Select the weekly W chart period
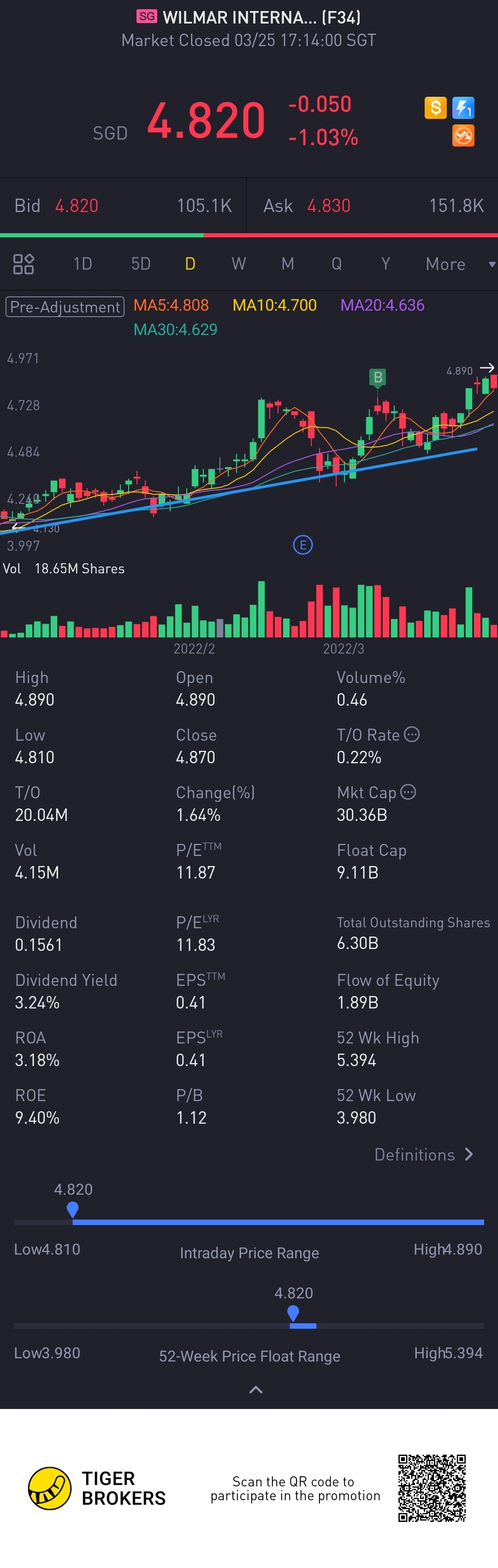Screen dimensions: 498x1568 pyautogui.click(x=239, y=264)
